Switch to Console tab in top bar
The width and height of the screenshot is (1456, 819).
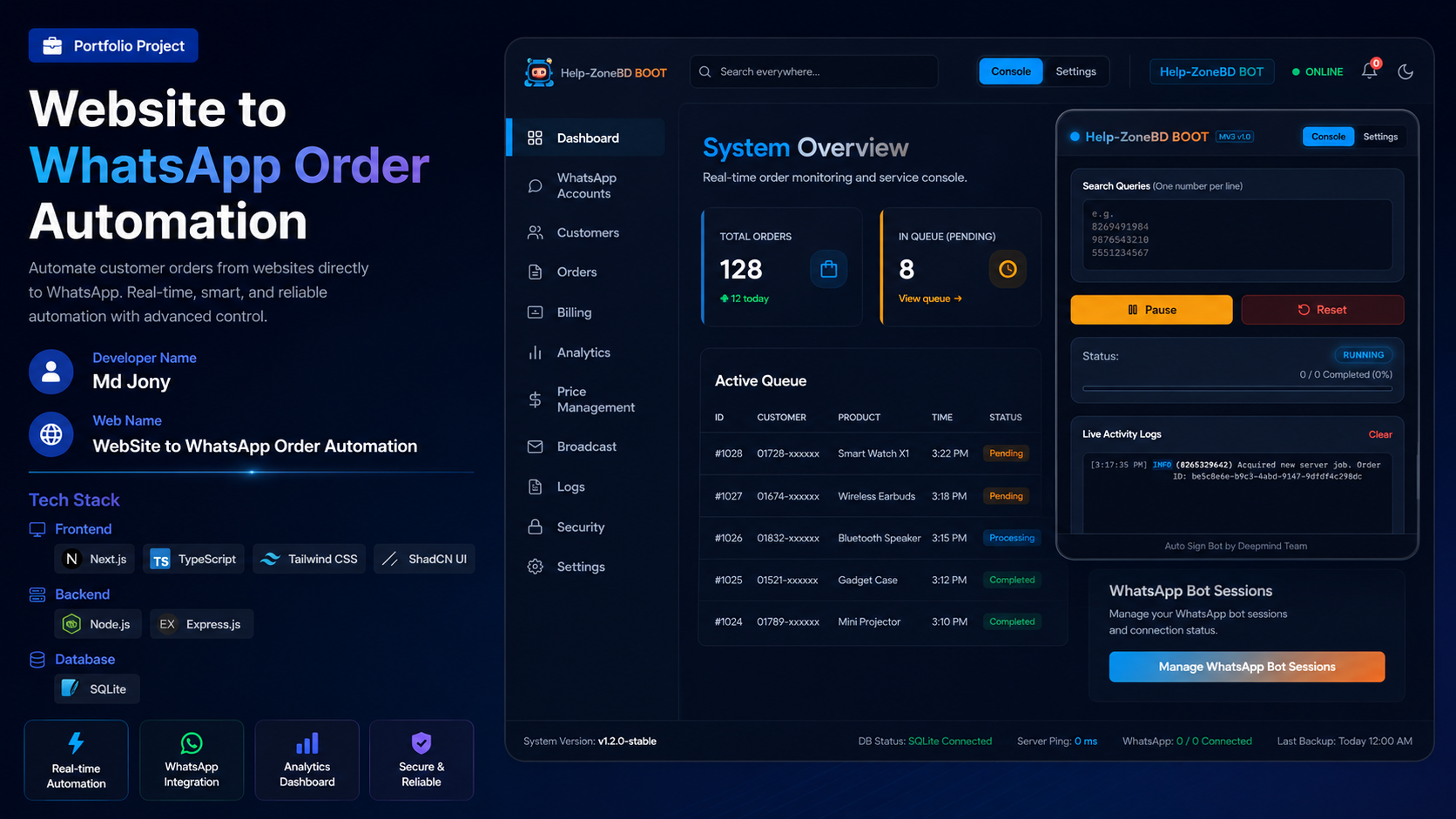pyautogui.click(x=1011, y=71)
